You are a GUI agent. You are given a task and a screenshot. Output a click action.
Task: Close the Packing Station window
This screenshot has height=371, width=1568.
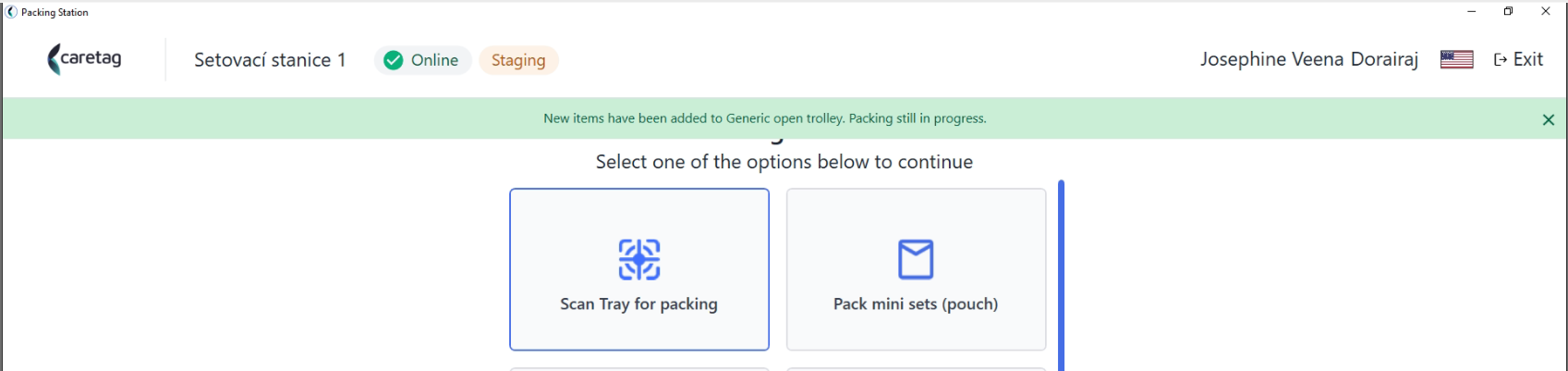[x=1546, y=12]
